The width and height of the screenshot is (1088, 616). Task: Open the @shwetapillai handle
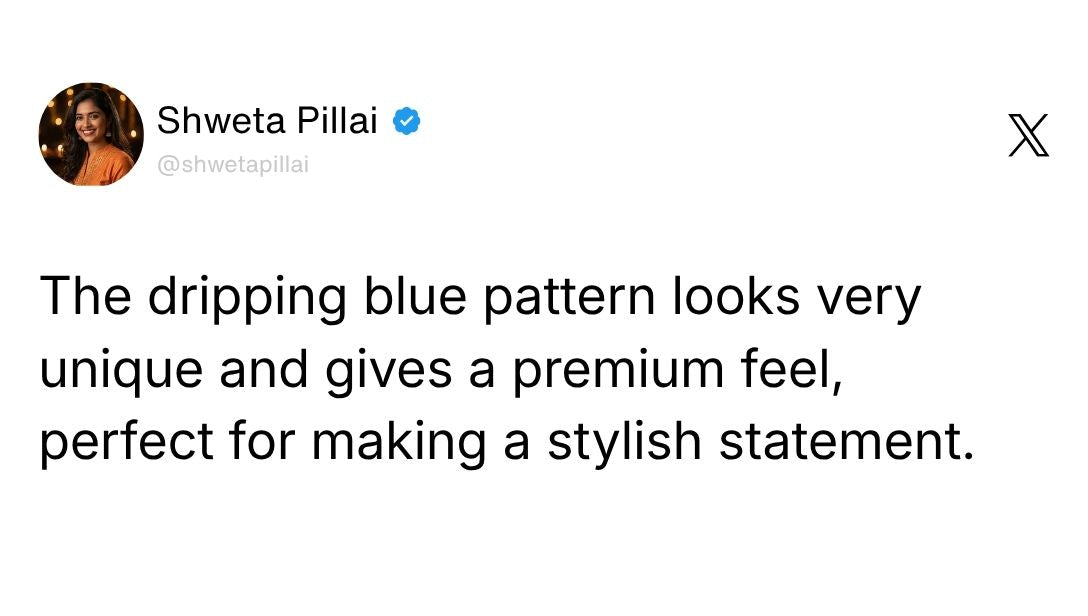tap(233, 165)
